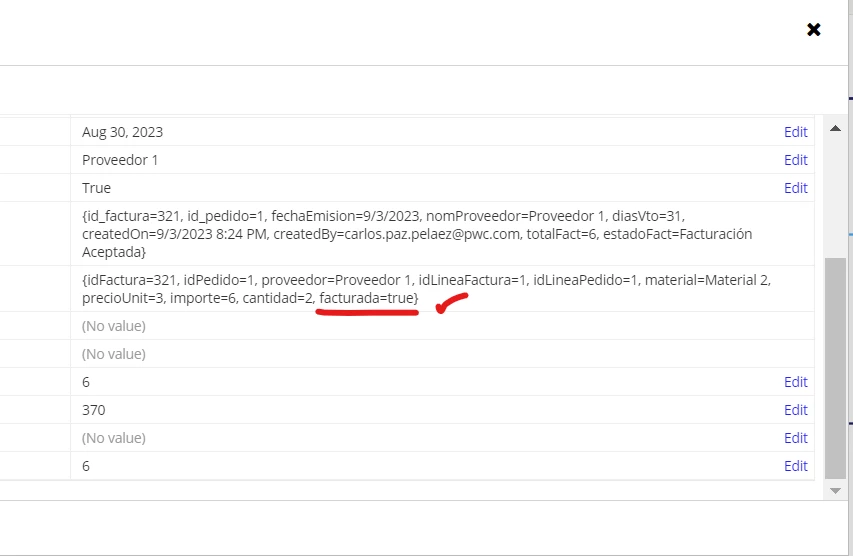Edit the (No value) row below 370
The image size is (853, 556).
point(795,438)
